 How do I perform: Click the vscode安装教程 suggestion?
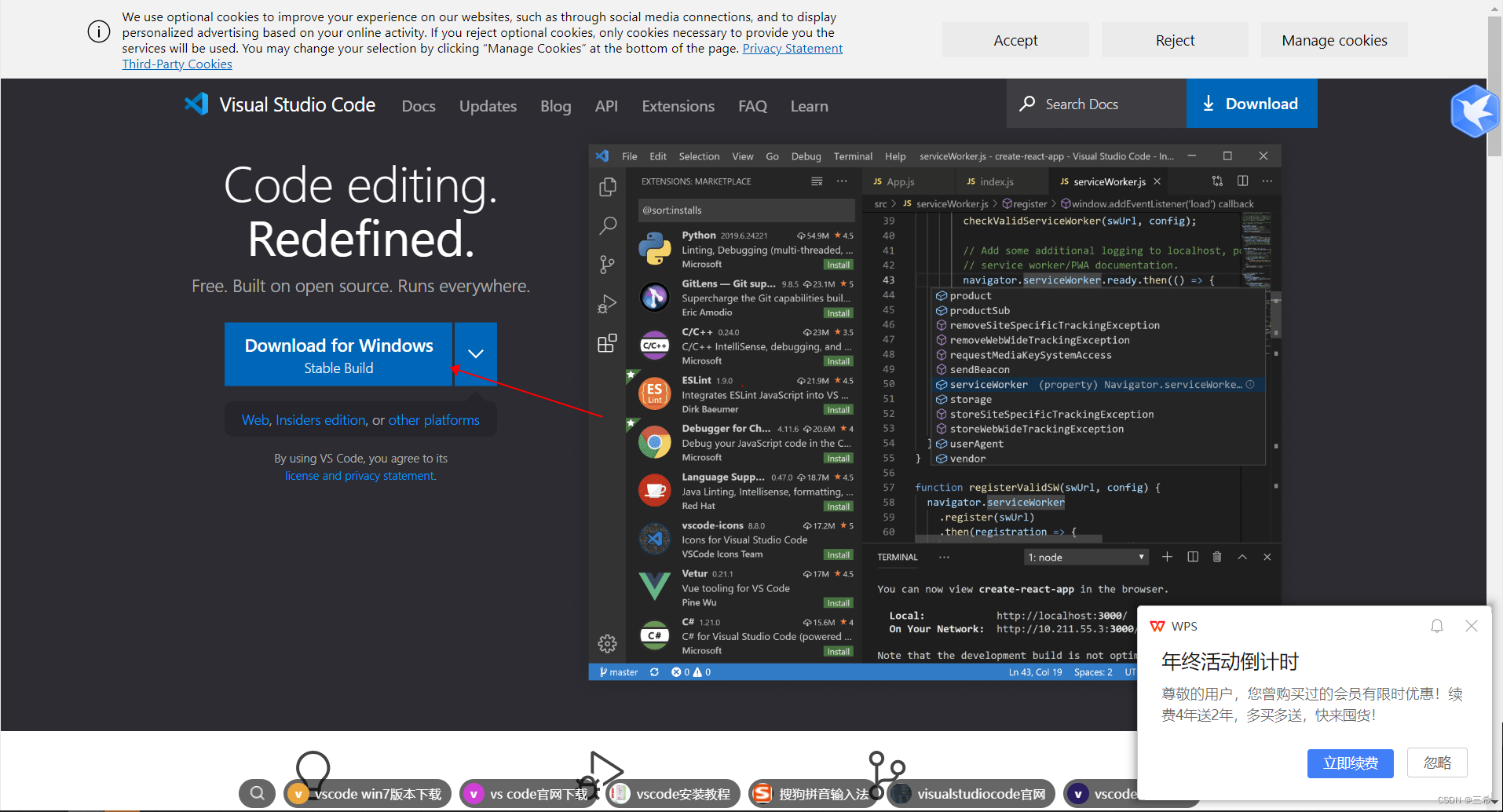pyautogui.click(x=673, y=794)
